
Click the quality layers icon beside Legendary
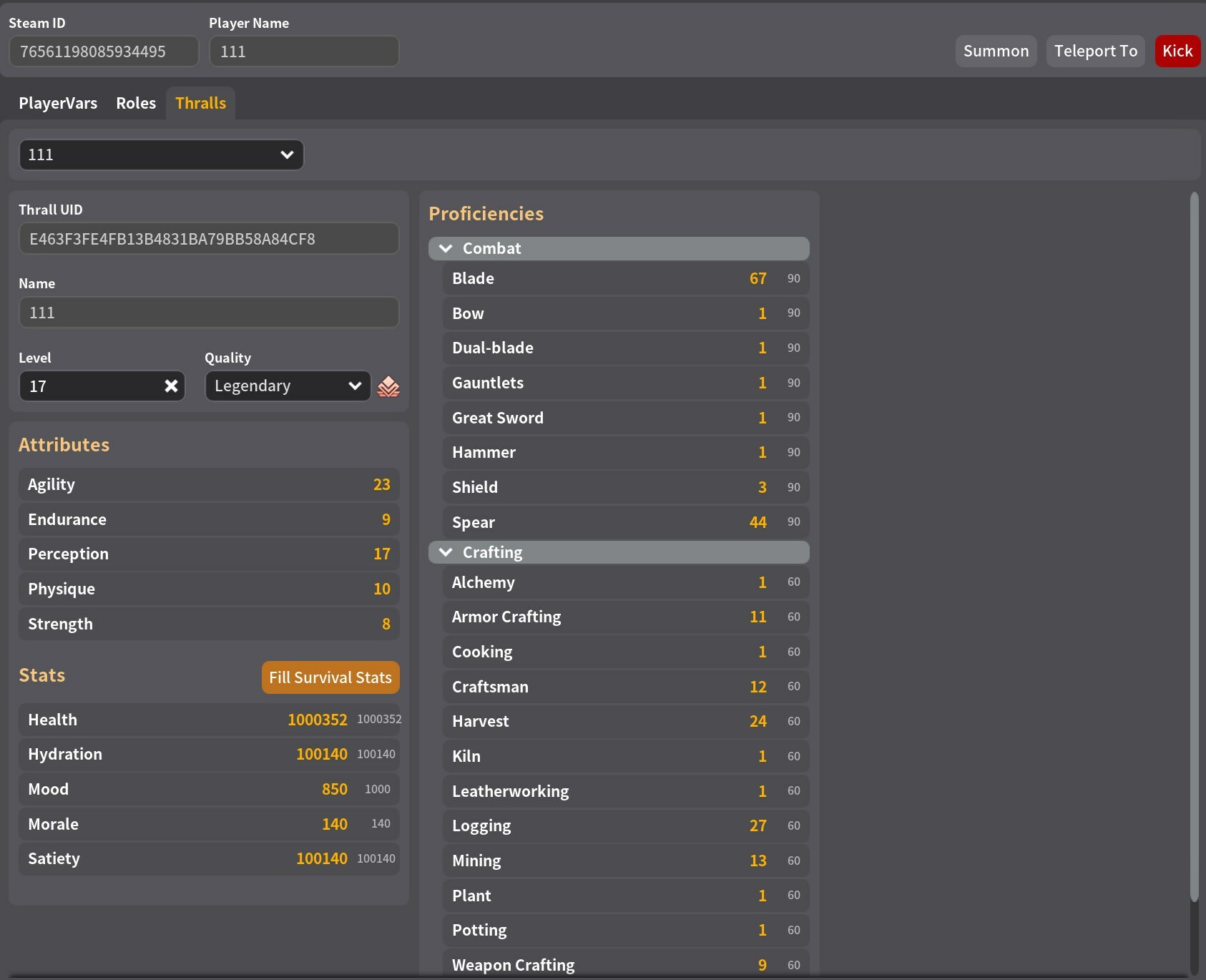tap(388, 386)
